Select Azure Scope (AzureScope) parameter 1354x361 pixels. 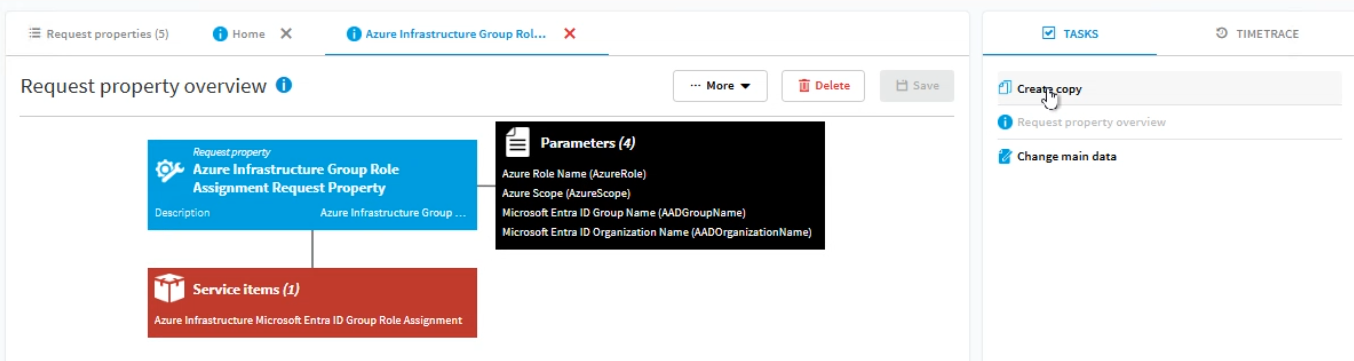[x=566, y=193]
